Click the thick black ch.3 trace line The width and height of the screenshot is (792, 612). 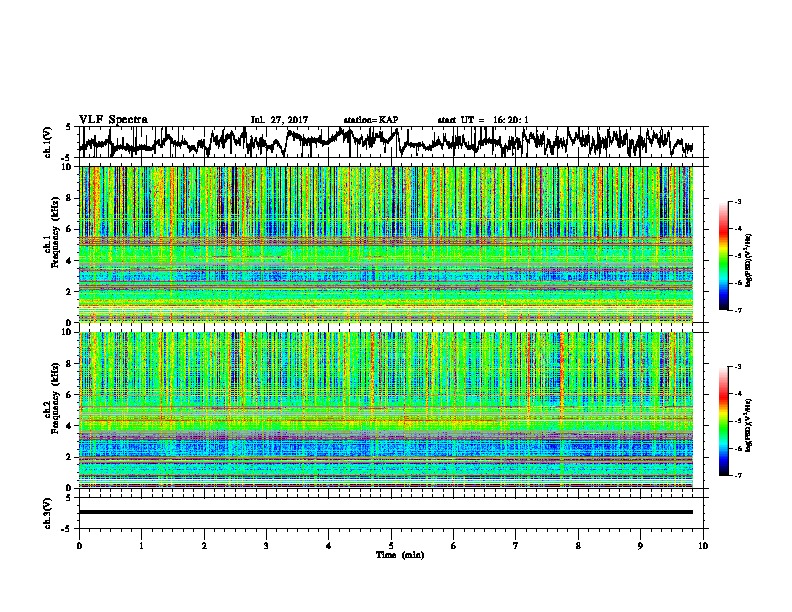pos(386,512)
